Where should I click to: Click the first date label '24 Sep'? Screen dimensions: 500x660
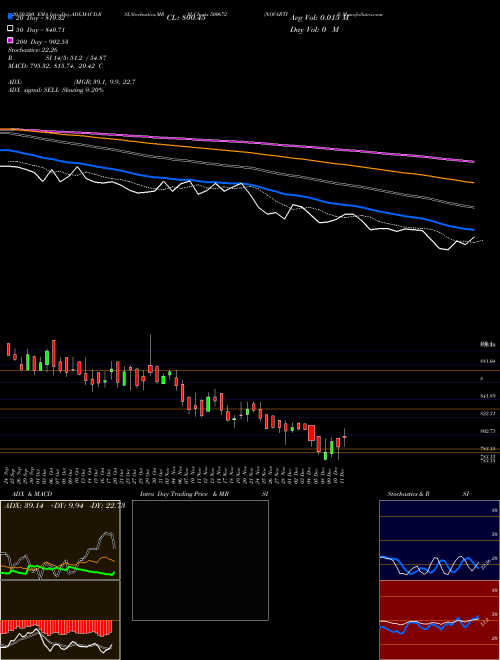pyautogui.click(x=8, y=475)
